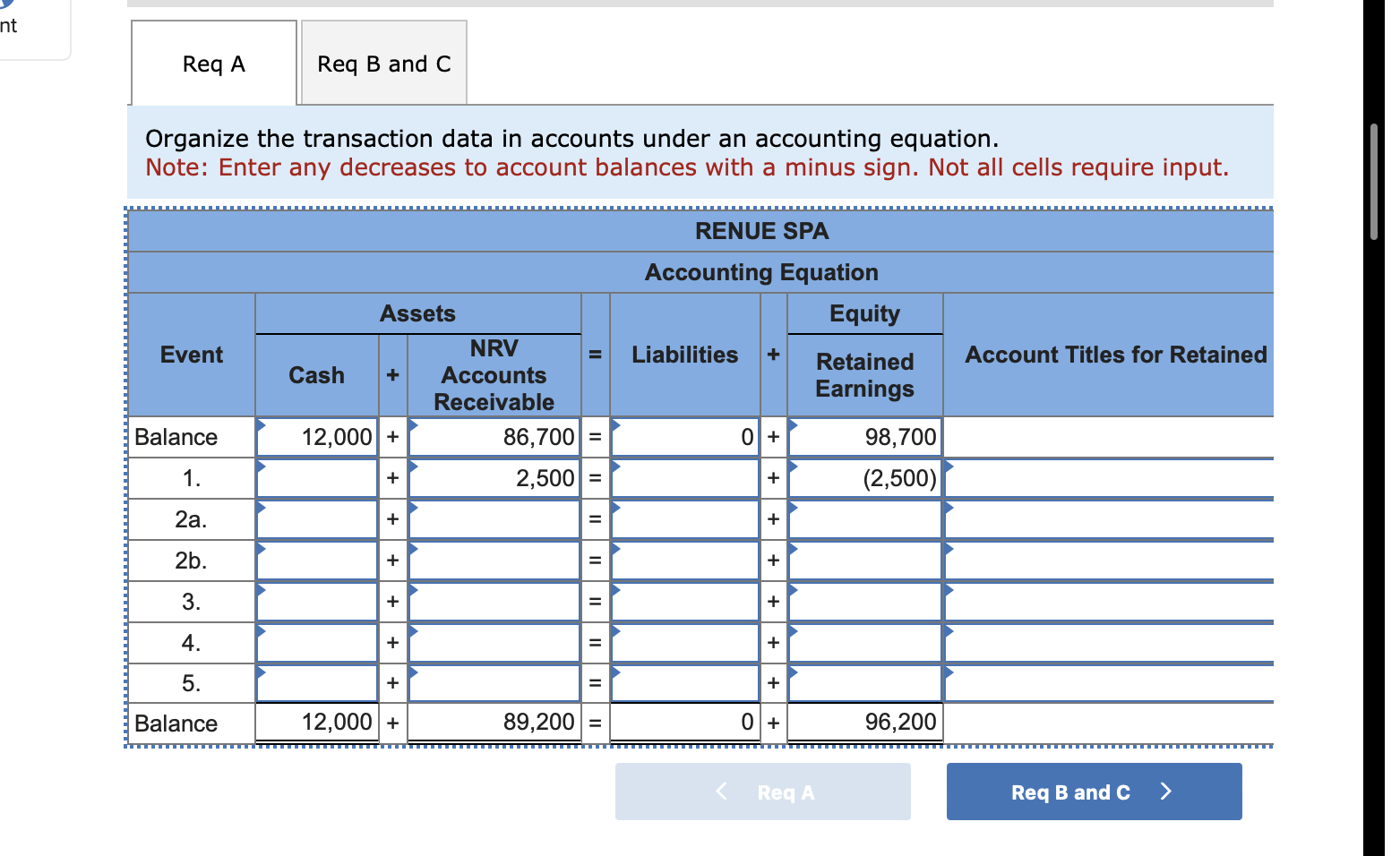Click the NRV Accounts Receivable column header

(494, 375)
